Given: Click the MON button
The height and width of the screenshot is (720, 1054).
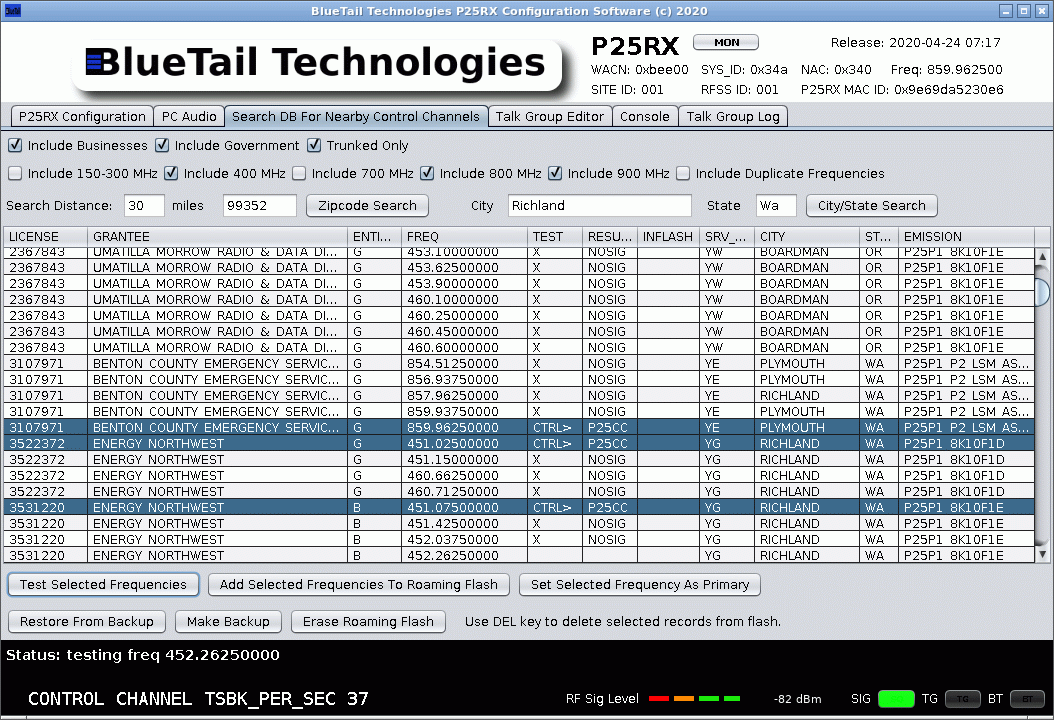Looking at the screenshot, I should click(726, 42).
